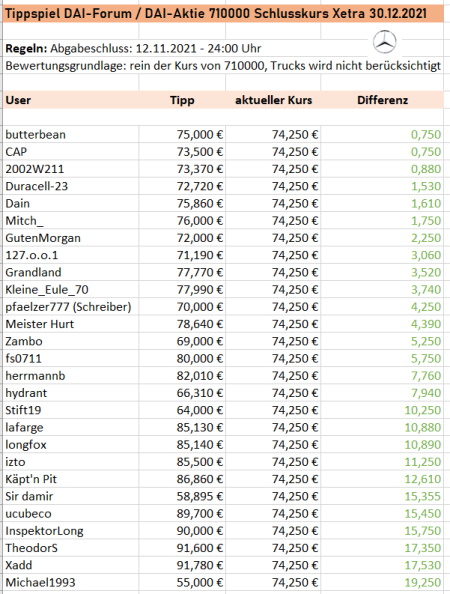Select the butterbean user cell
Screen dimensions: 450x594
[x=71, y=134]
